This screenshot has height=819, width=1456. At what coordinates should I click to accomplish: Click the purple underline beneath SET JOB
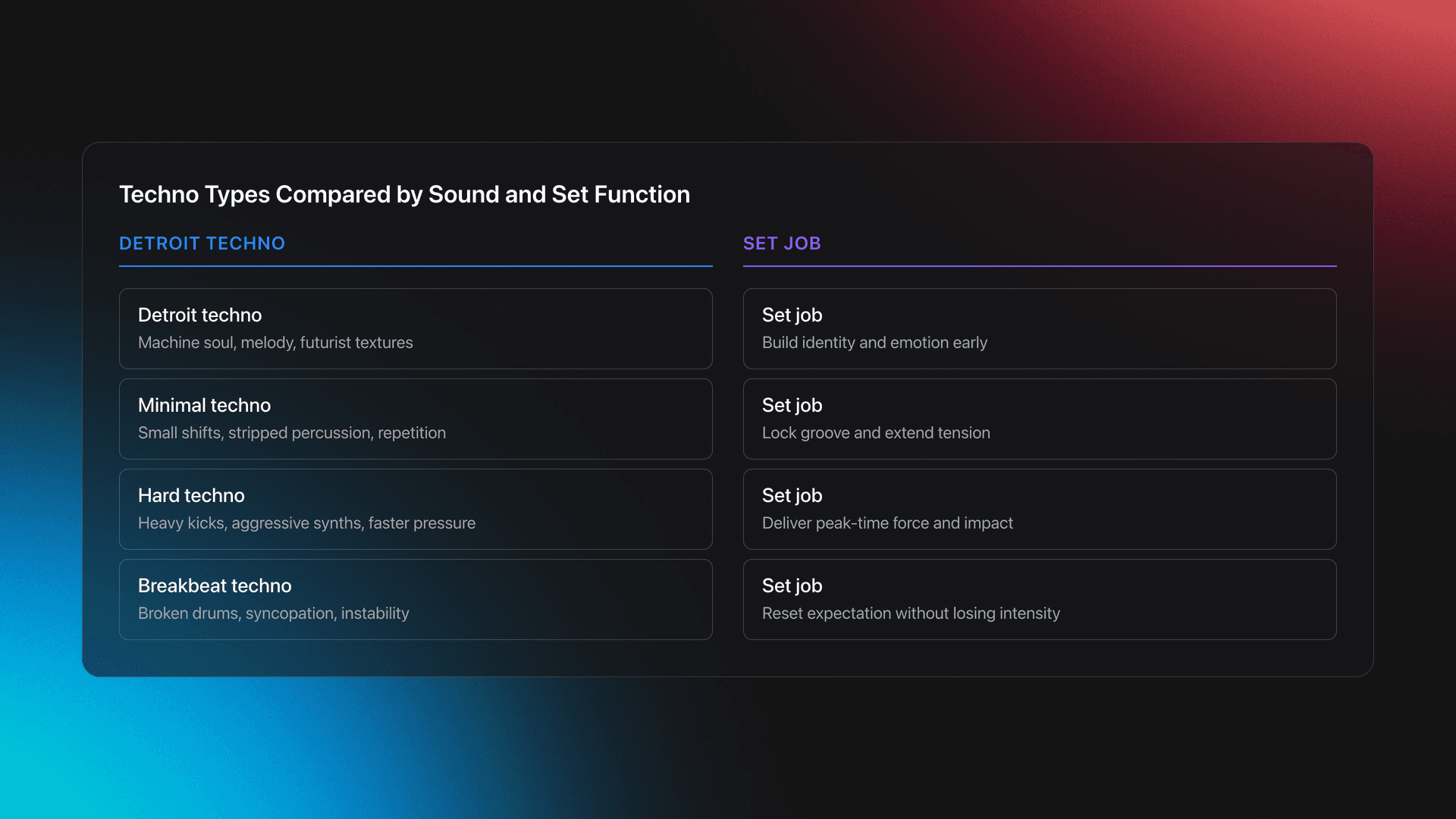(1039, 266)
